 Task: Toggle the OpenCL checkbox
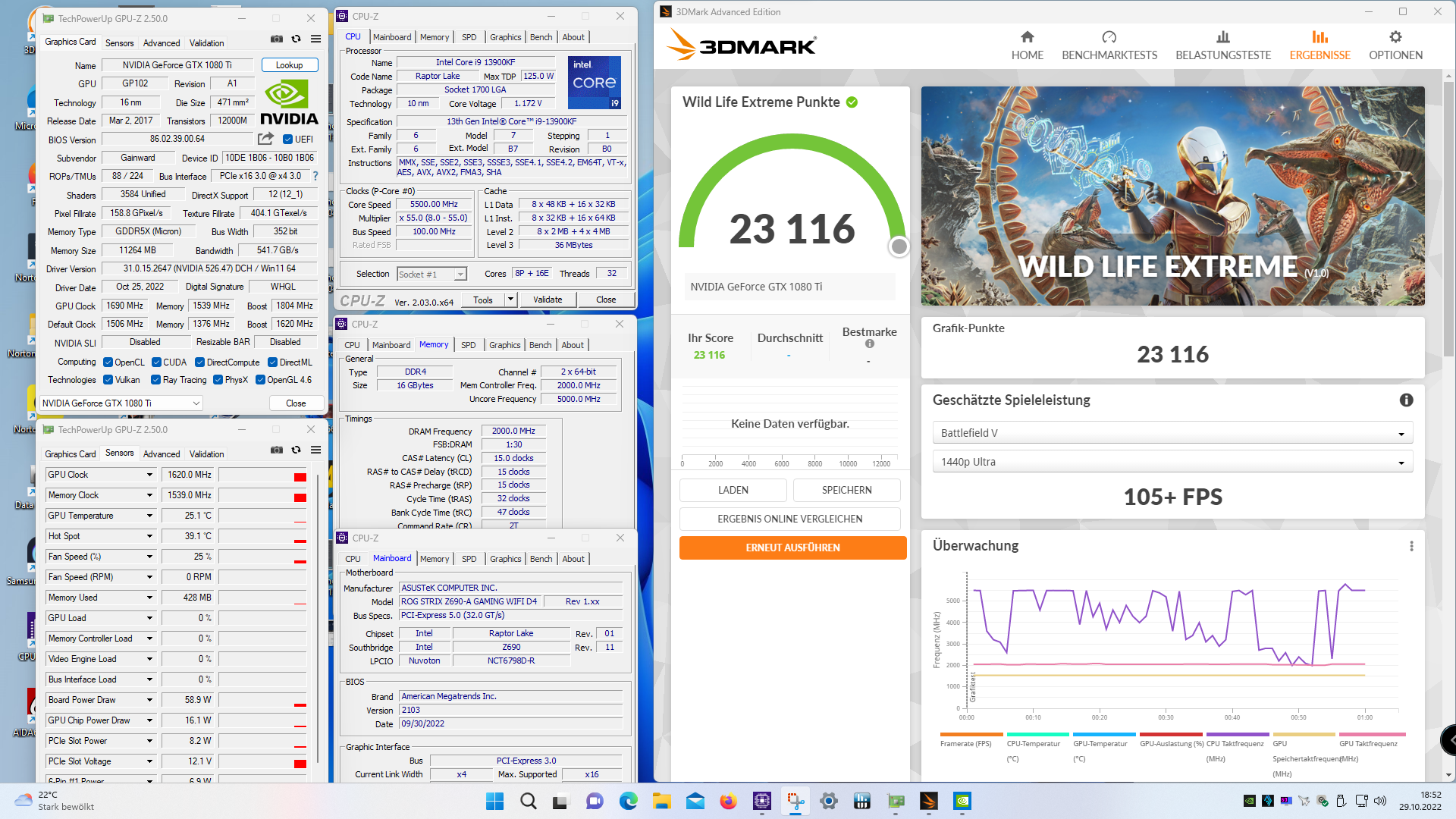[x=108, y=362]
